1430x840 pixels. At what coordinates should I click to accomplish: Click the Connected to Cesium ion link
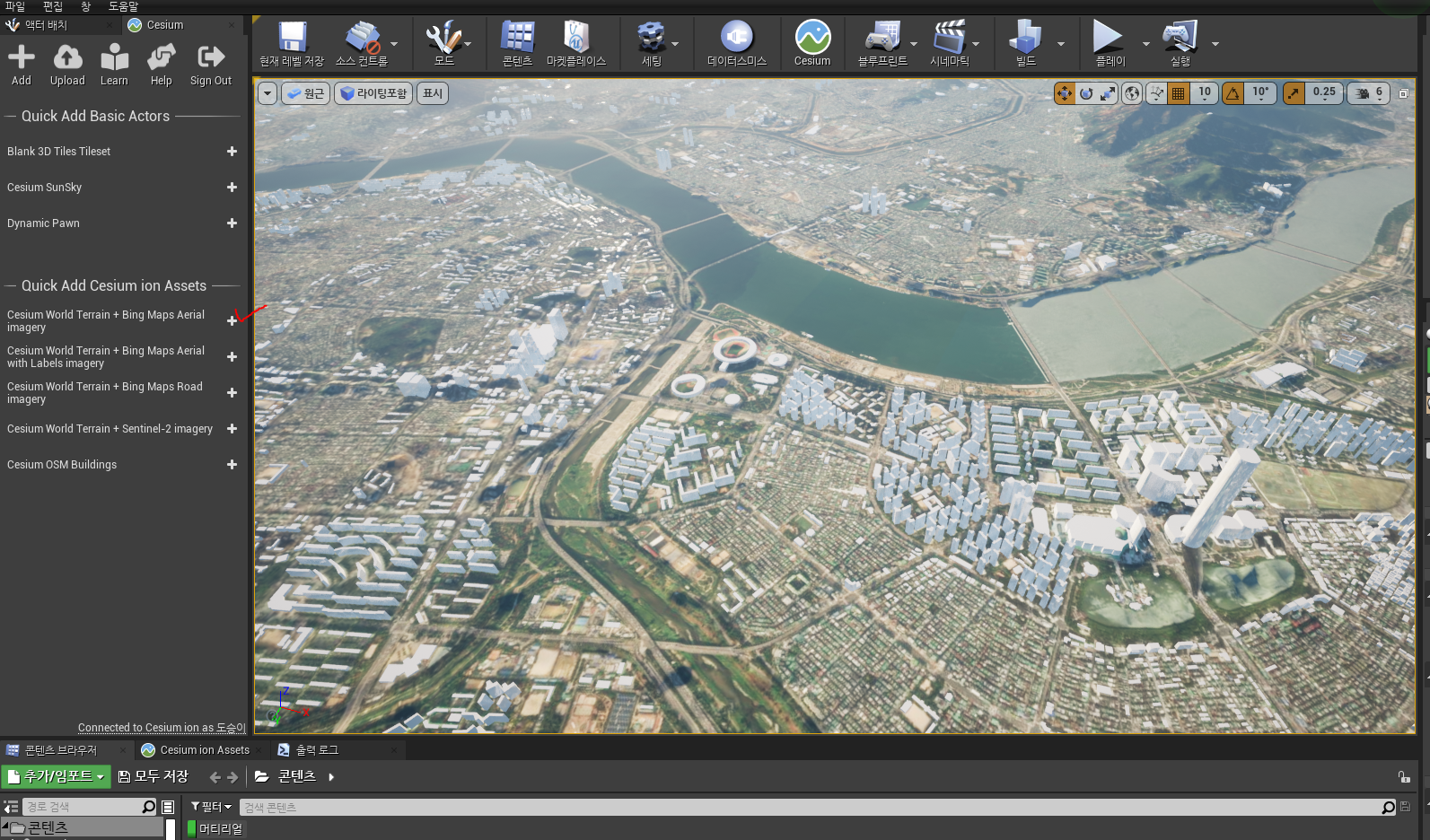[x=161, y=728]
